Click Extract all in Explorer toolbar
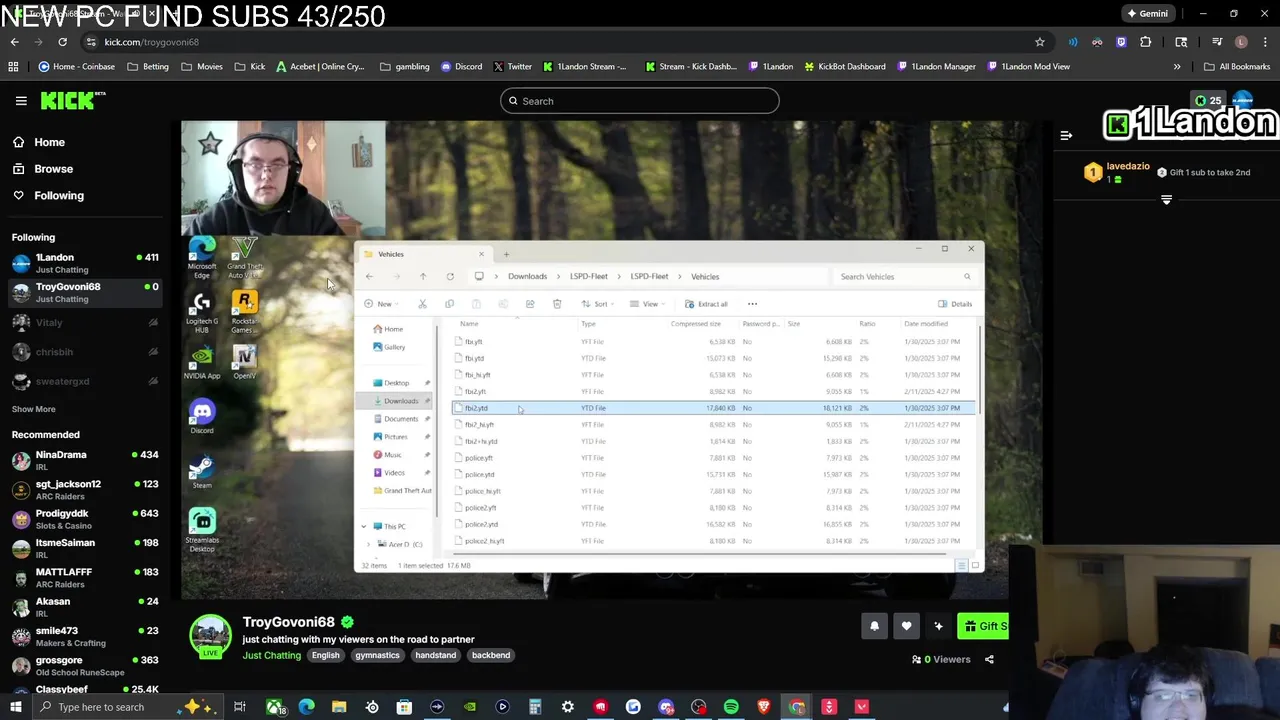Image resolution: width=1280 pixels, height=720 pixels. pyautogui.click(x=706, y=304)
